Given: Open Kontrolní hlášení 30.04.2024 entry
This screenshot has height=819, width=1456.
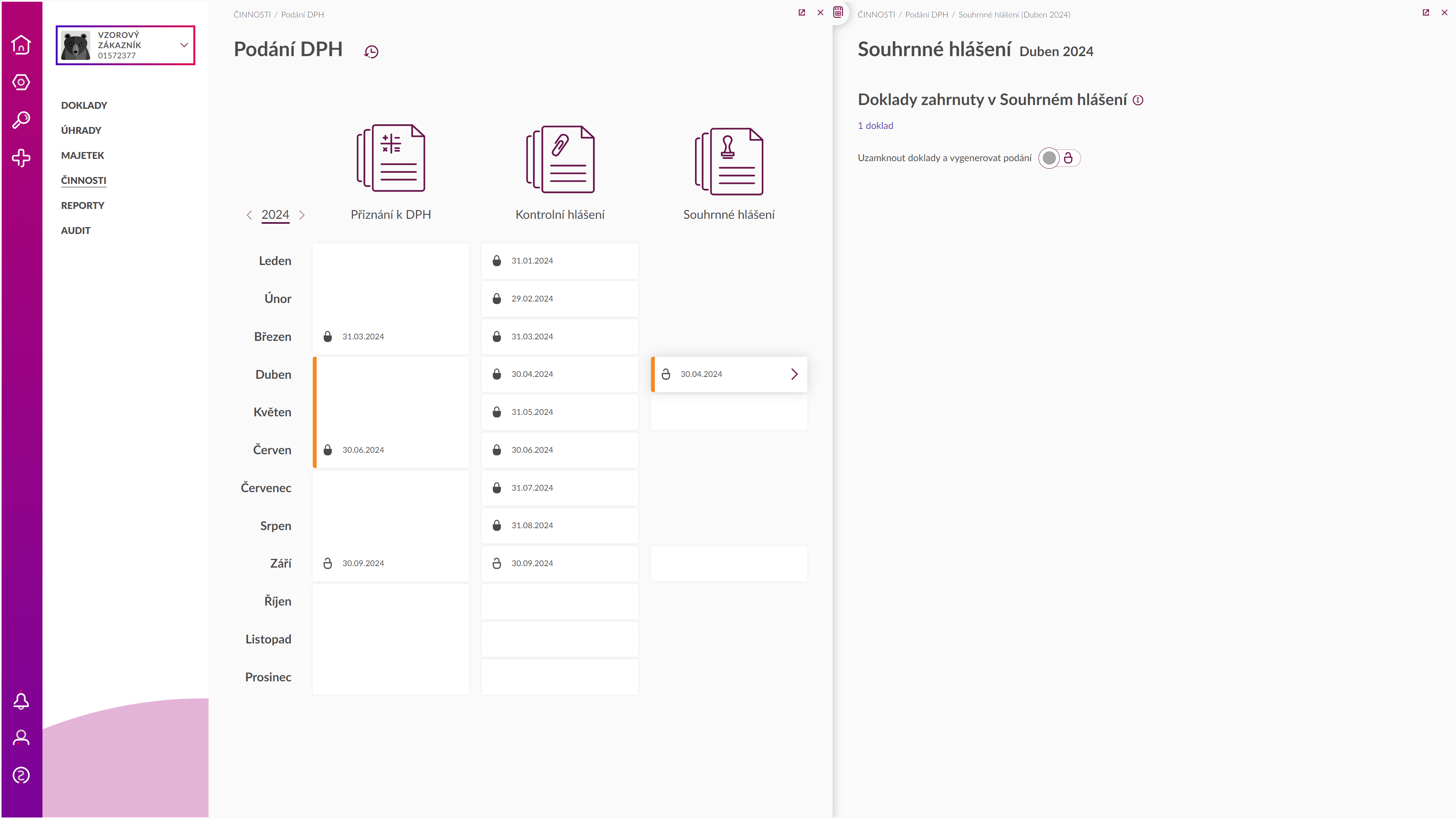Looking at the screenshot, I should point(560,374).
